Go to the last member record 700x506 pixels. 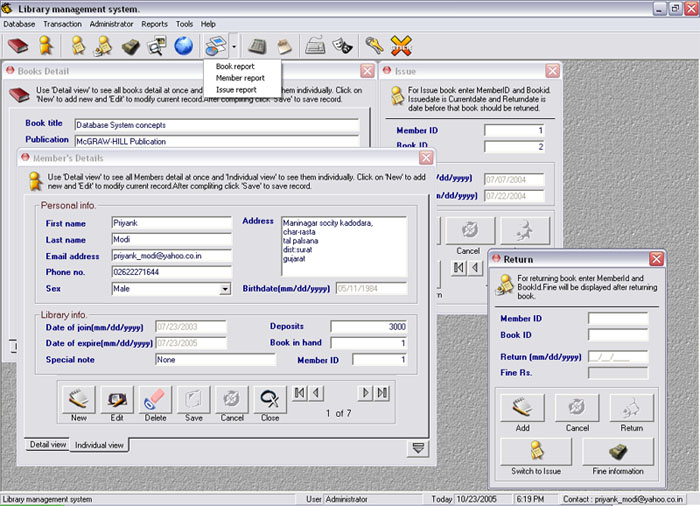pos(382,393)
